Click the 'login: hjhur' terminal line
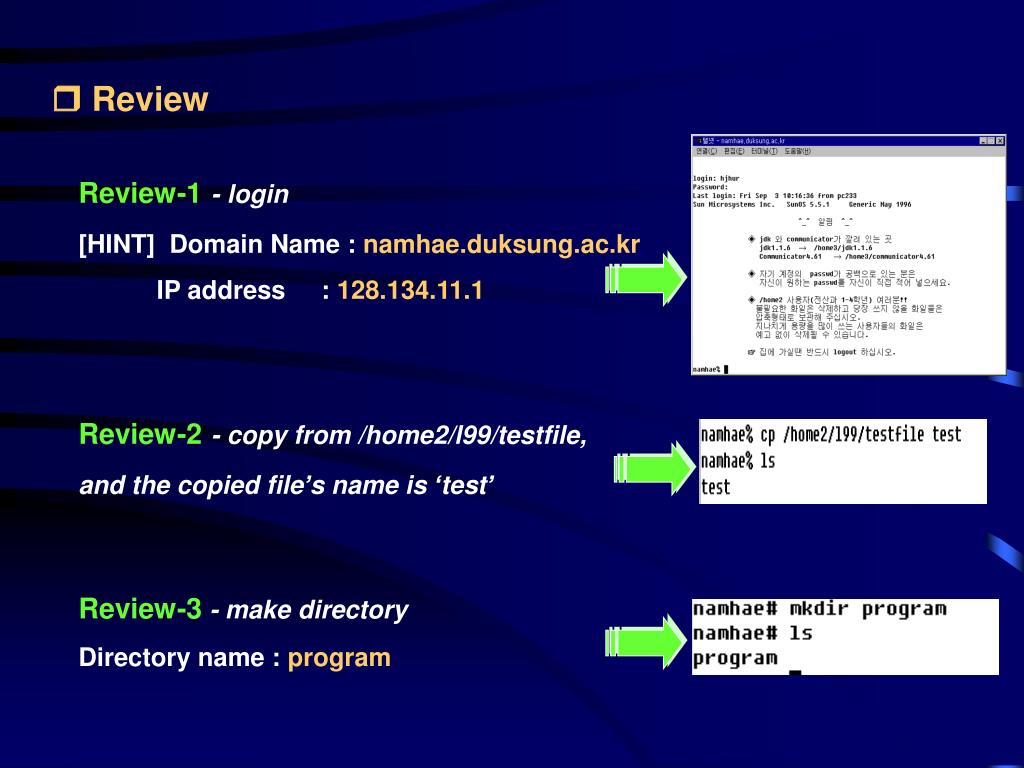 coord(716,178)
